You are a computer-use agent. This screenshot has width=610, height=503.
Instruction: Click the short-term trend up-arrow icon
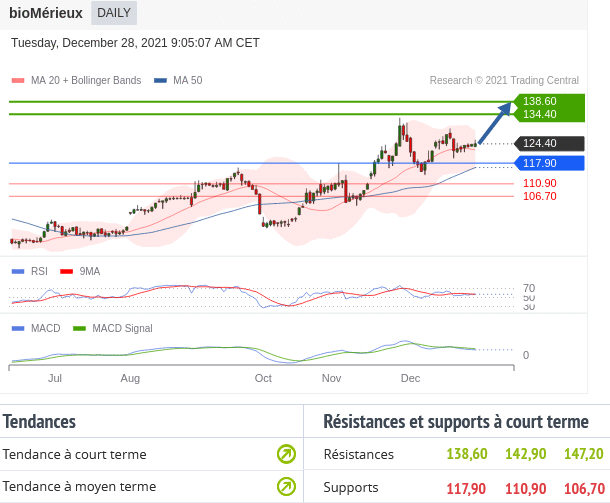pyautogui.click(x=286, y=454)
